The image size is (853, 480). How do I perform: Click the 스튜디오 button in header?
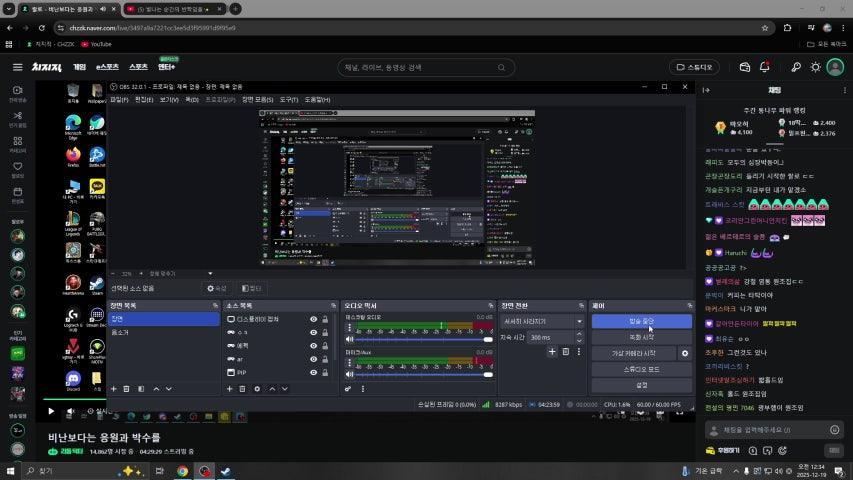(x=696, y=67)
